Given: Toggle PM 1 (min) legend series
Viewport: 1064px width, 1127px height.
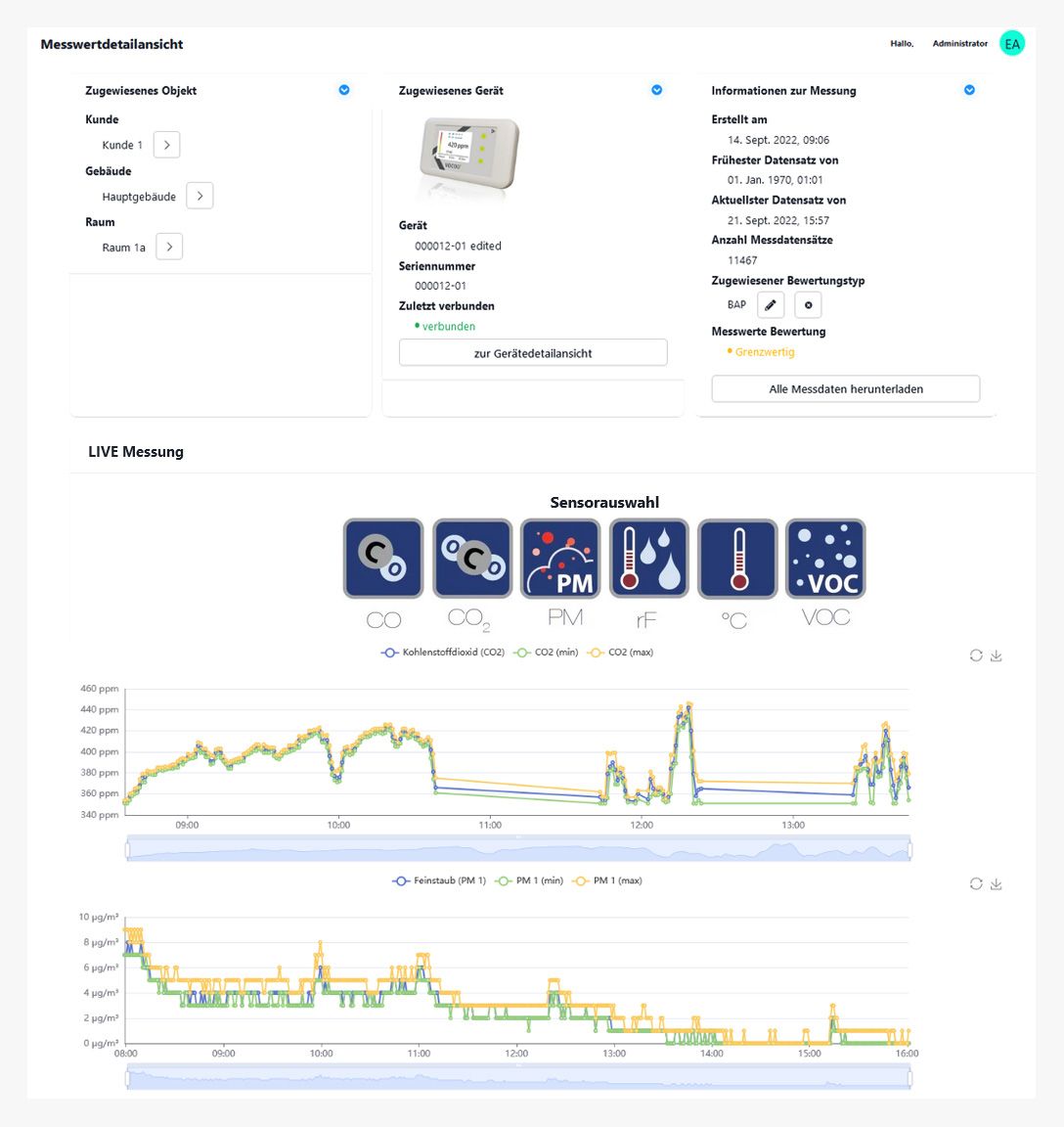Looking at the screenshot, I should pyautogui.click(x=529, y=880).
